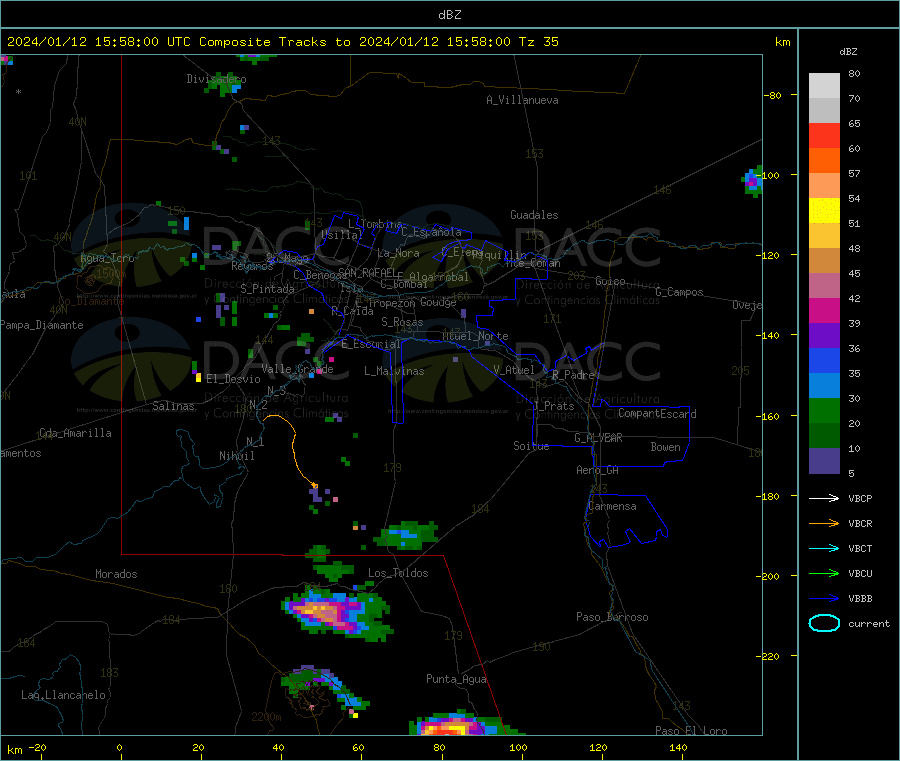Click the 'Paso_Barroso' map label
This screenshot has height=761, width=900.
click(612, 617)
